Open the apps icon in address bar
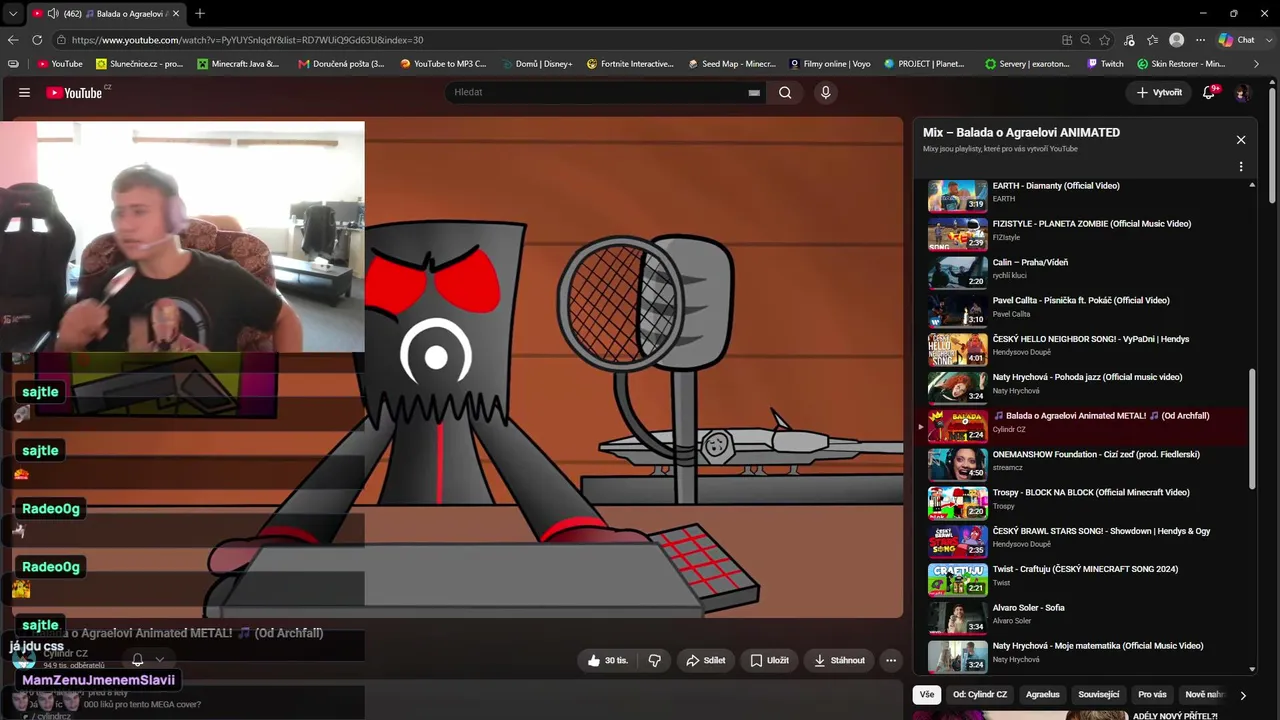This screenshot has width=1280, height=720. 1067,40
